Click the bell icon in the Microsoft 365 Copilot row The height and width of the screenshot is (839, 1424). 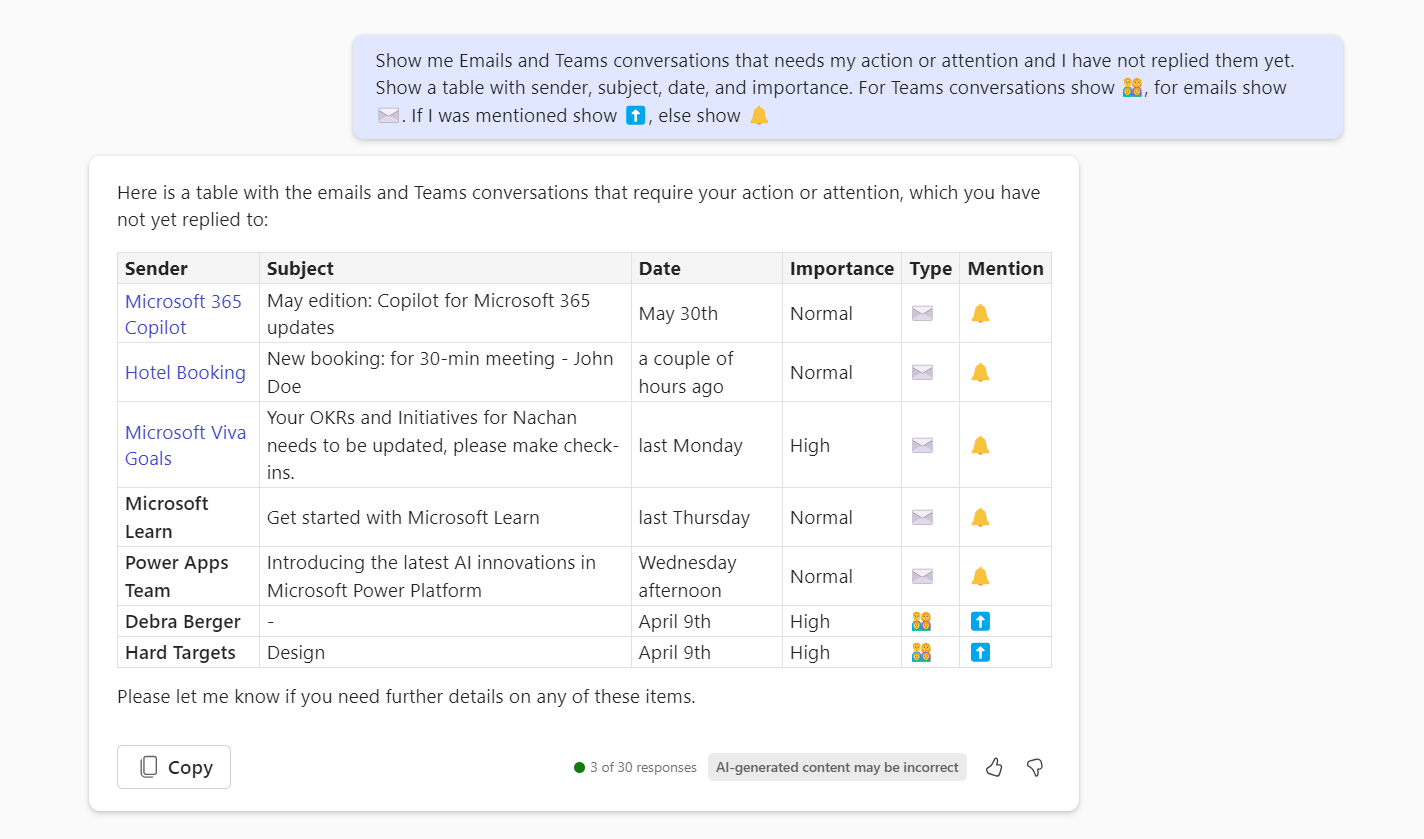(980, 314)
